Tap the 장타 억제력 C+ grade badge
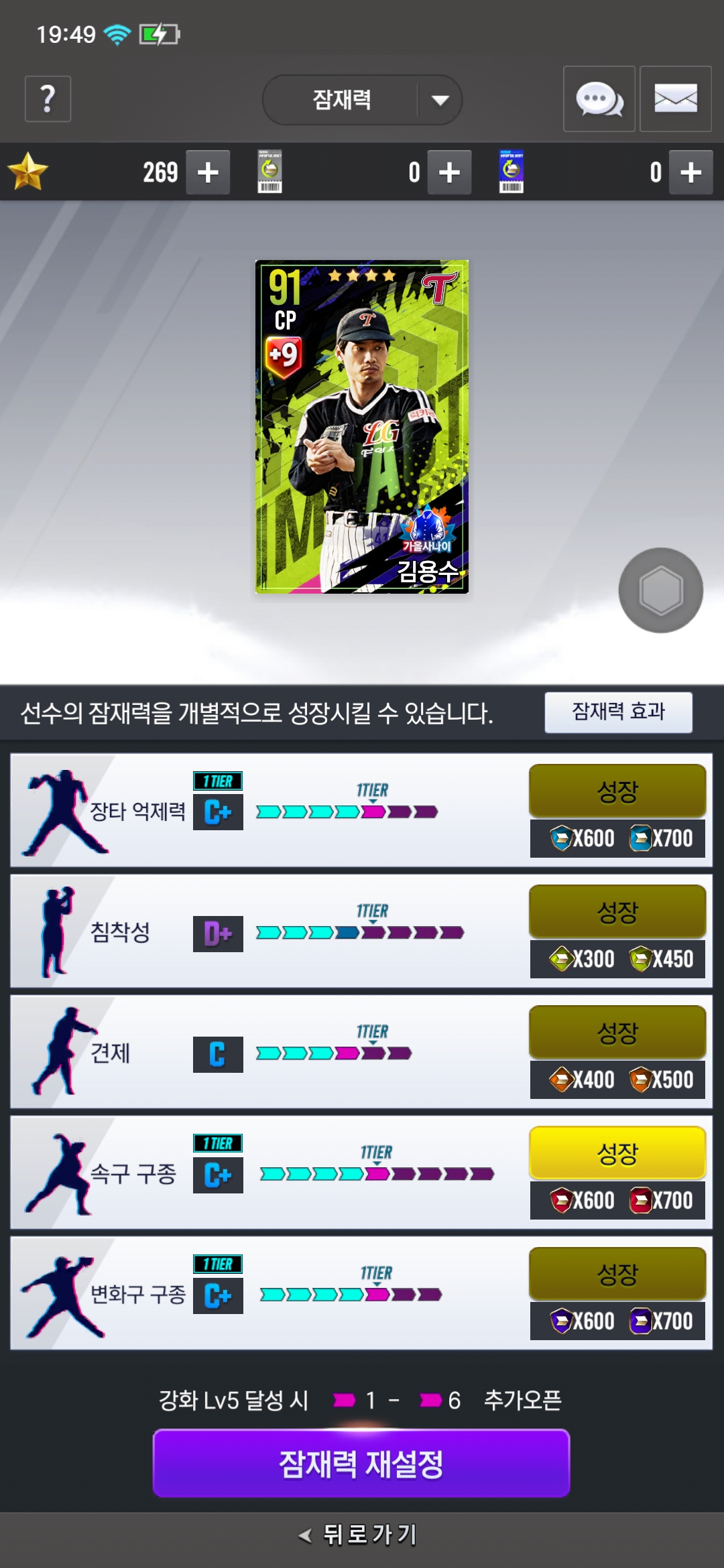724x1568 pixels. tap(218, 812)
